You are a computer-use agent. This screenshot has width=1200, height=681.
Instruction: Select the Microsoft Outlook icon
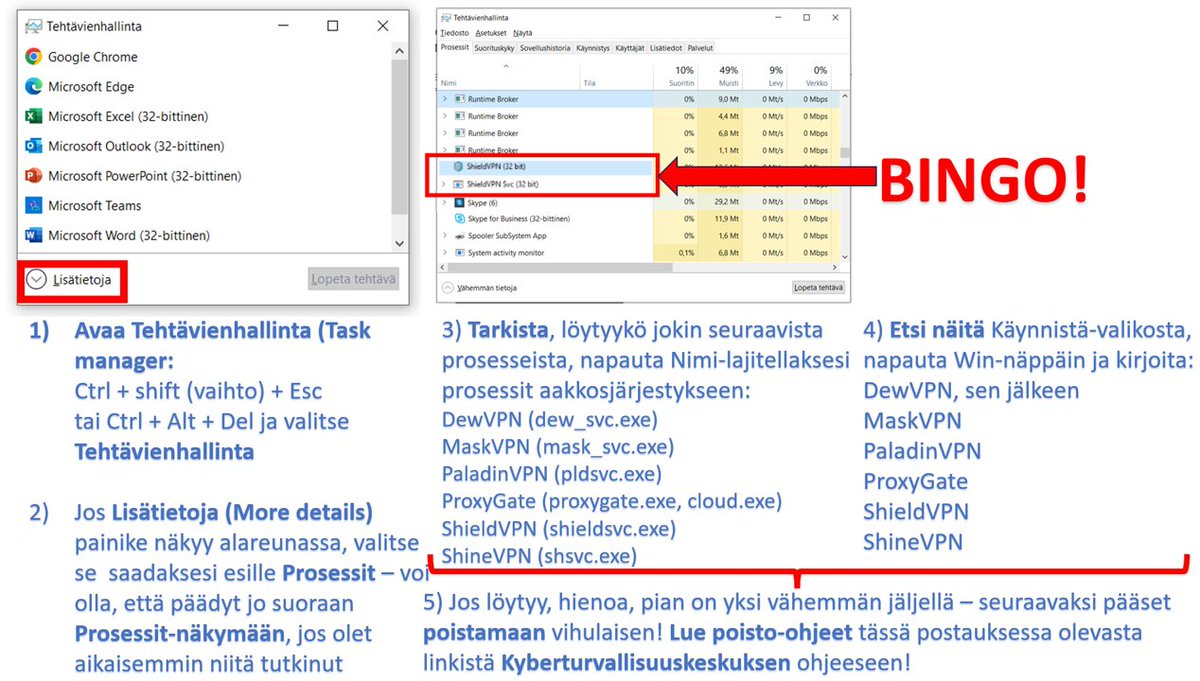pos(33,146)
